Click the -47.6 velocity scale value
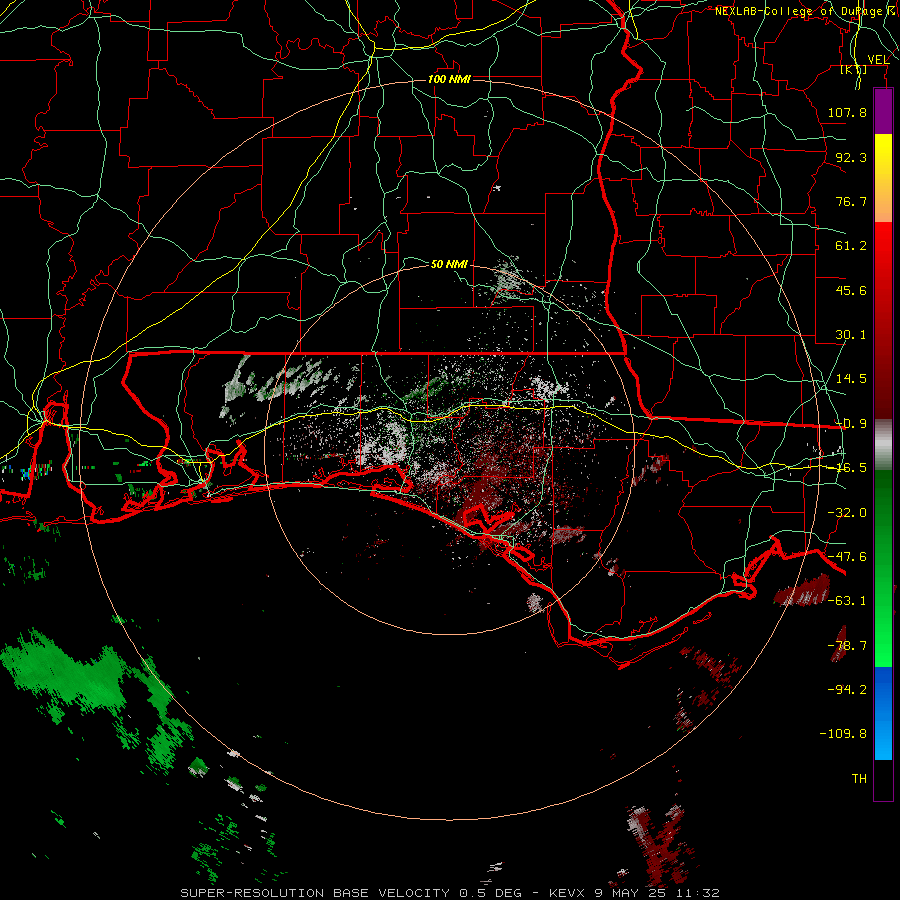Viewport: 900px width, 900px height. 847,557
